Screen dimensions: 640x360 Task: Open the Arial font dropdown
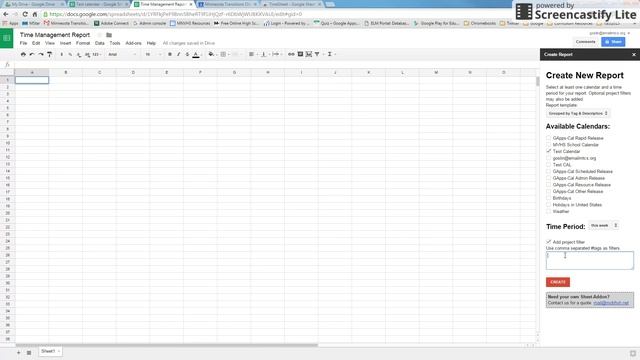[122, 54]
